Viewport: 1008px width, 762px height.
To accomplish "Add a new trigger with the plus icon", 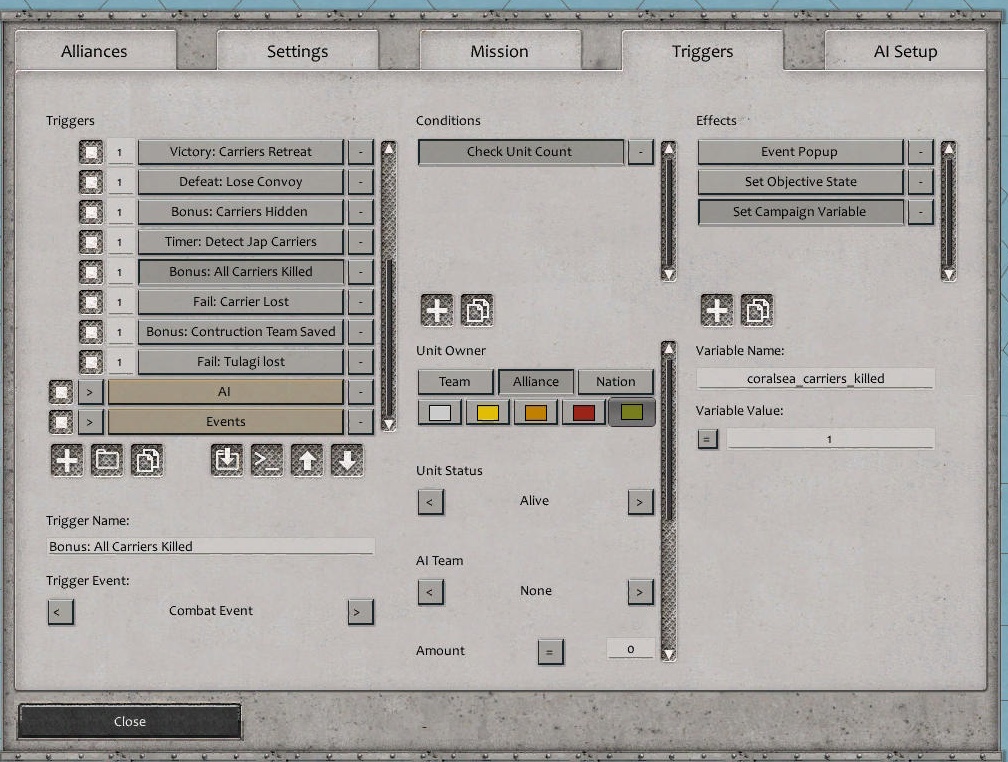I will pyautogui.click(x=68, y=460).
